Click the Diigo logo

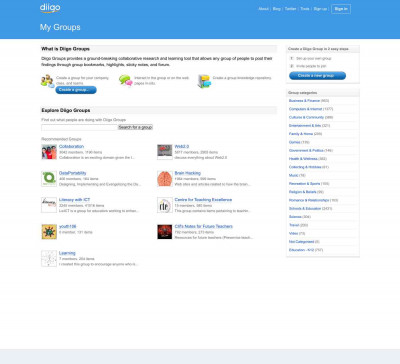(x=50, y=8)
